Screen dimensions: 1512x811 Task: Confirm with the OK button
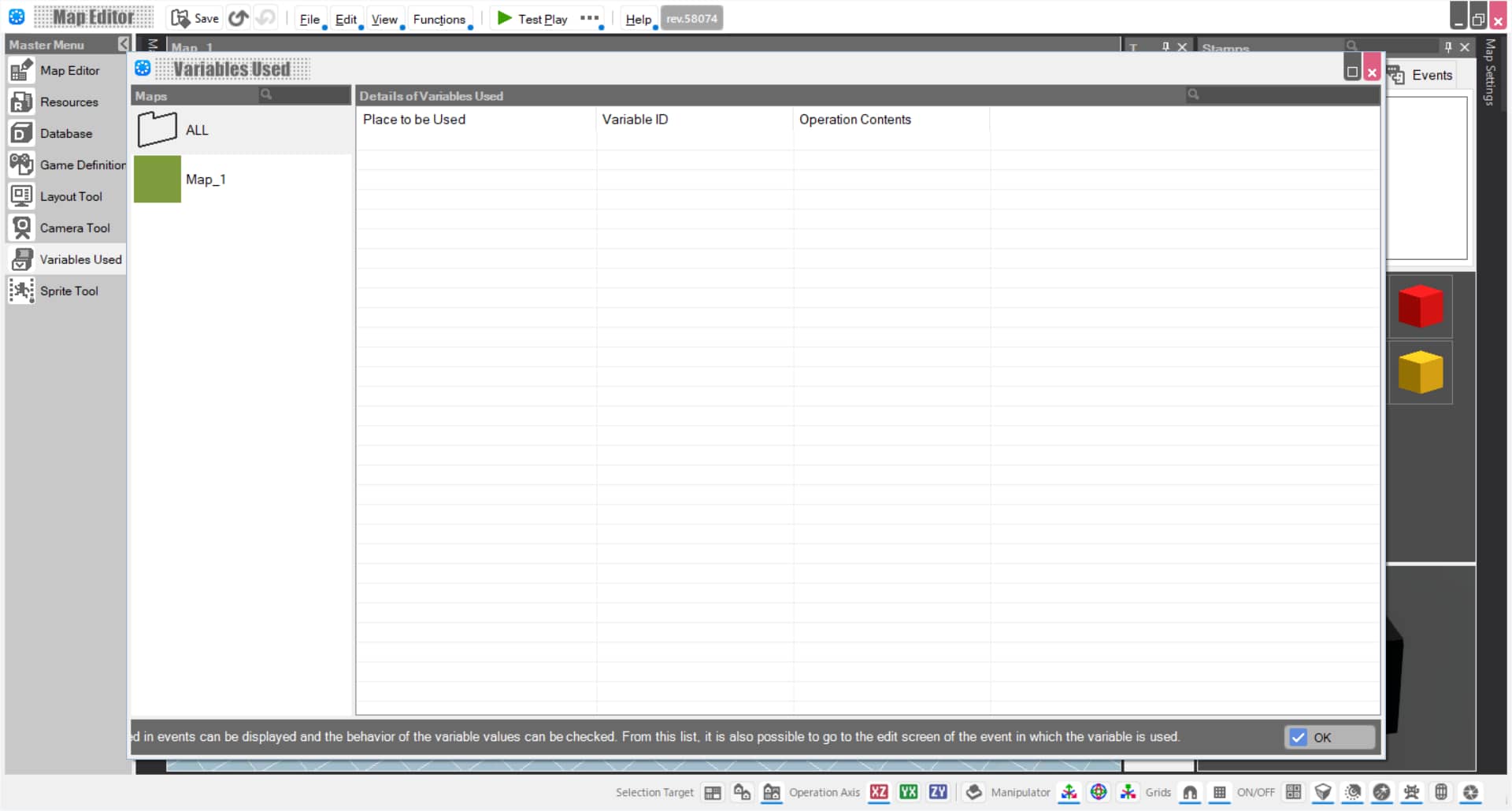coord(1329,738)
